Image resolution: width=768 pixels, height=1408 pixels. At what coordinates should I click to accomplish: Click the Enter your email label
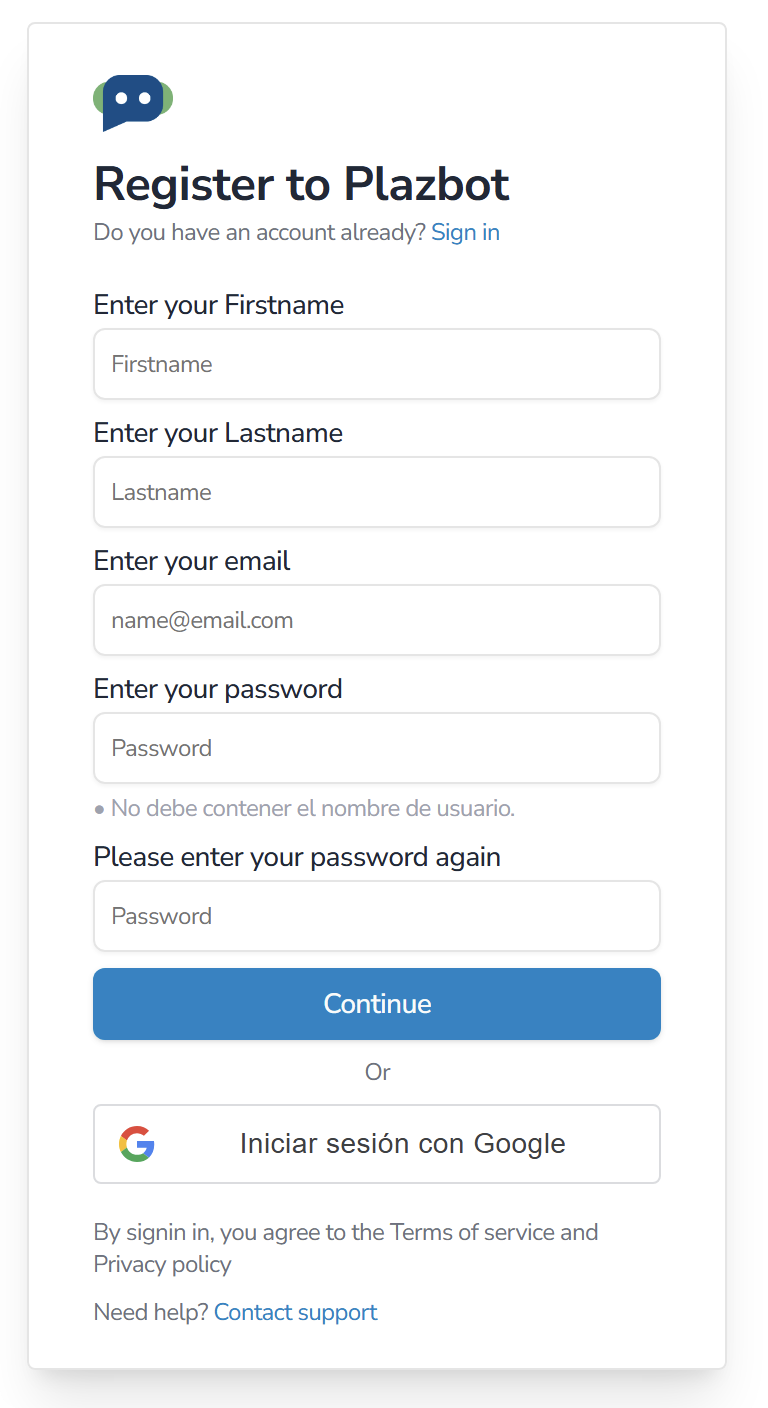click(191, 561)
